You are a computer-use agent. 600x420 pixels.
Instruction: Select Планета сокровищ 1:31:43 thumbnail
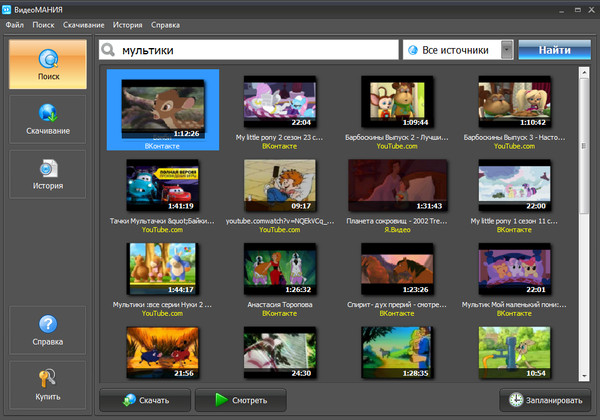pos(397,185)
